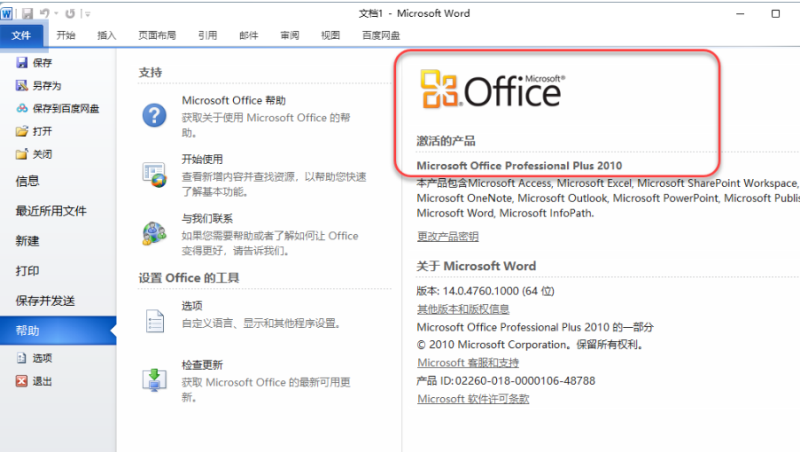Click the 关闭 folder icon in sidebar
The image size is (800, 452).
pyautogui.click(x=21, y=154)
